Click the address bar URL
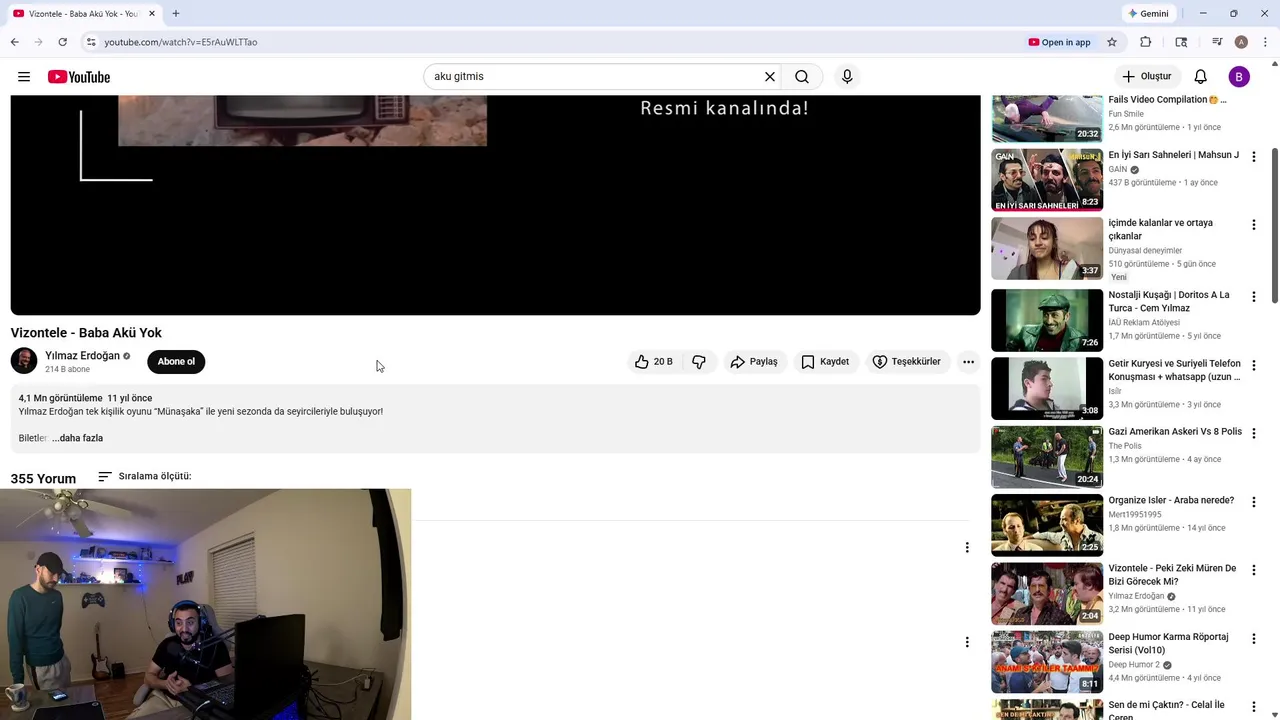This screenshot has height=720, width=1280. 181,42
